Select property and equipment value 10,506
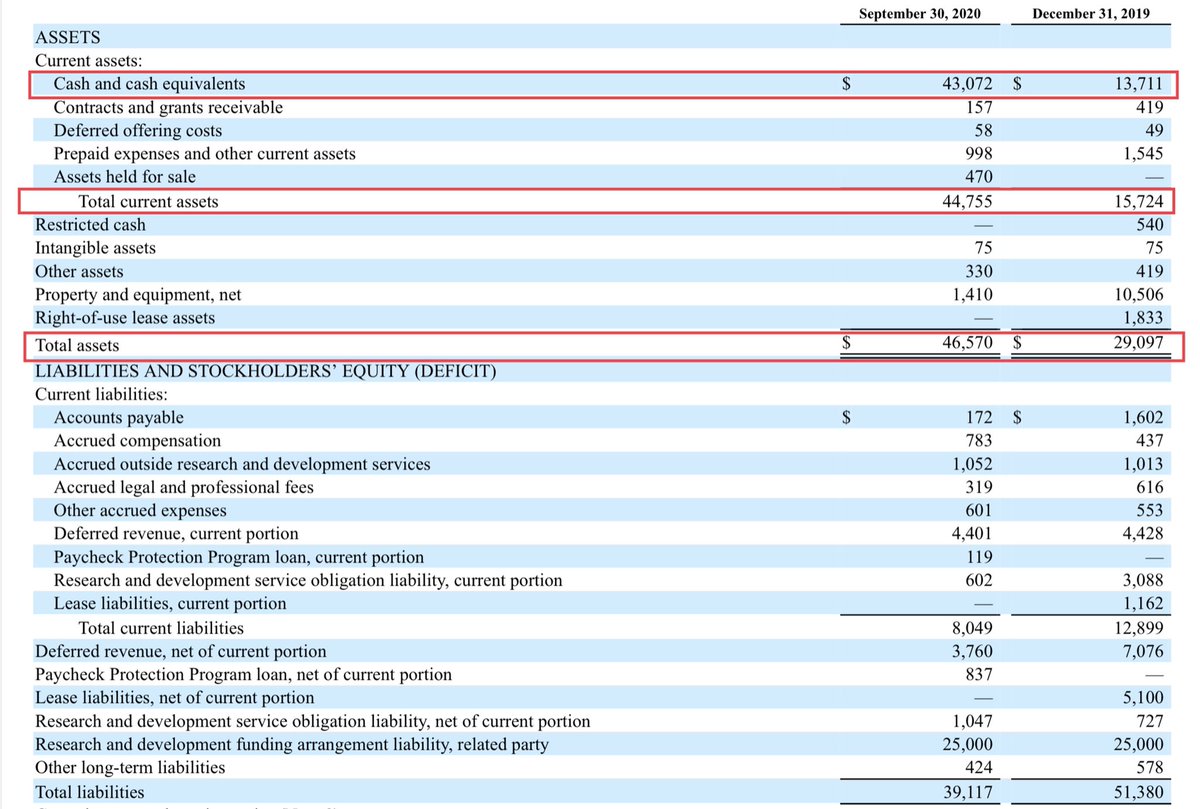 (1138, 295)
